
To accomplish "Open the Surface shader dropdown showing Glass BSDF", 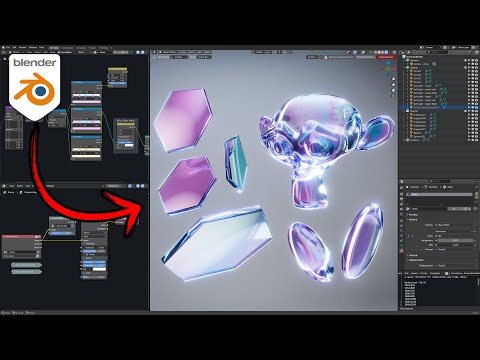I will point(455,225).
